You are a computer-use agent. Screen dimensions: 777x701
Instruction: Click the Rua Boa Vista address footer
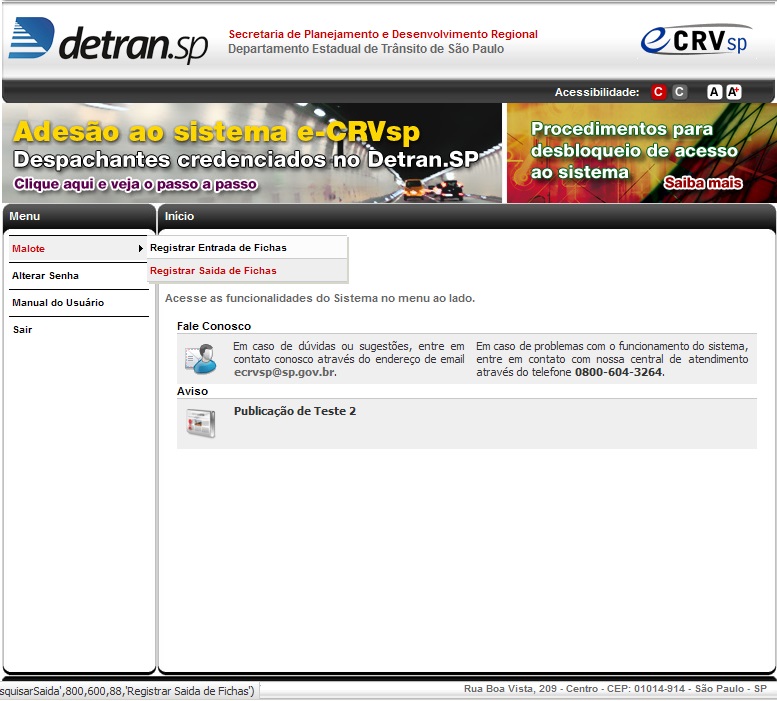(615, 689)
